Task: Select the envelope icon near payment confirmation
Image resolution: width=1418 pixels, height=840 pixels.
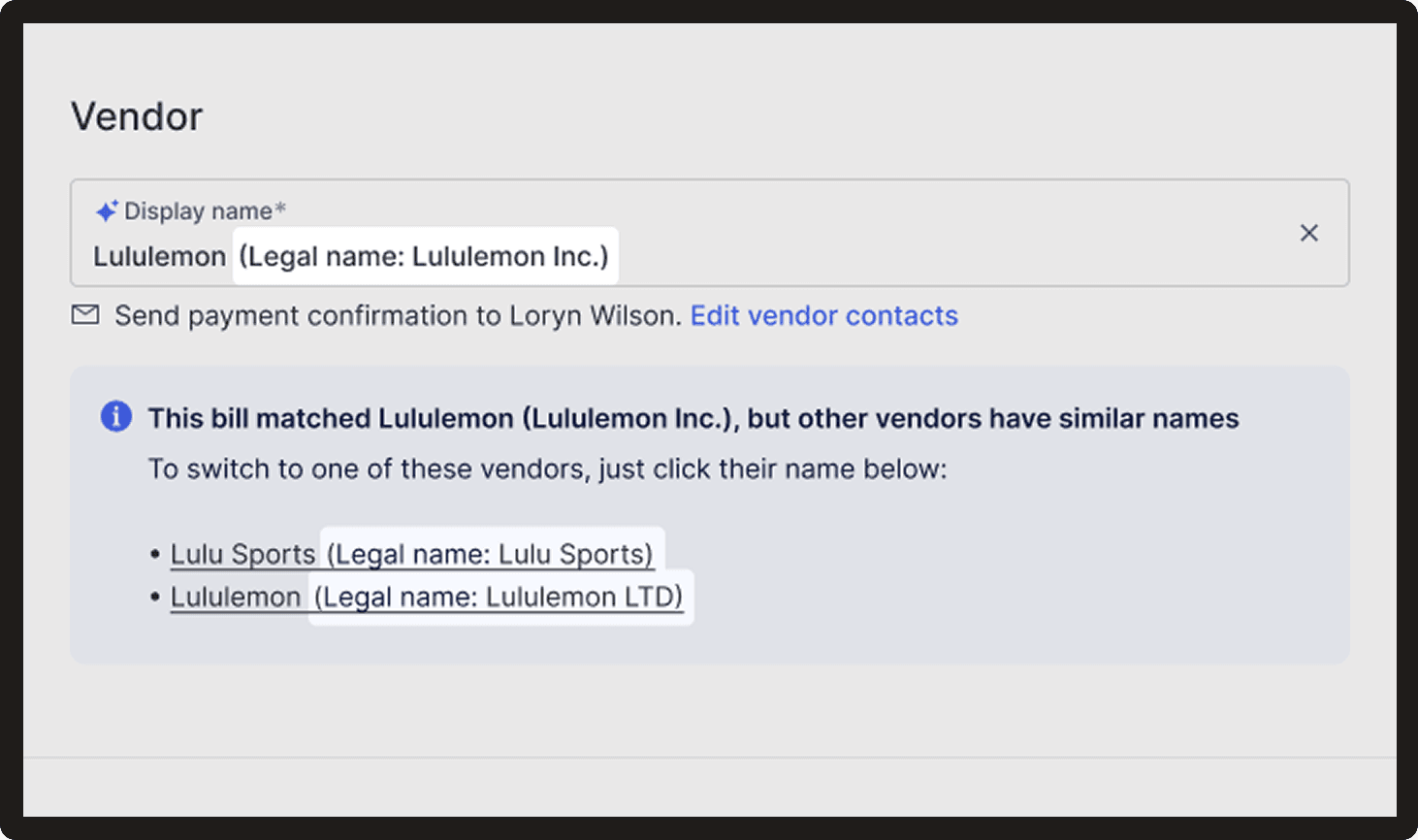Action: point(85,314)
